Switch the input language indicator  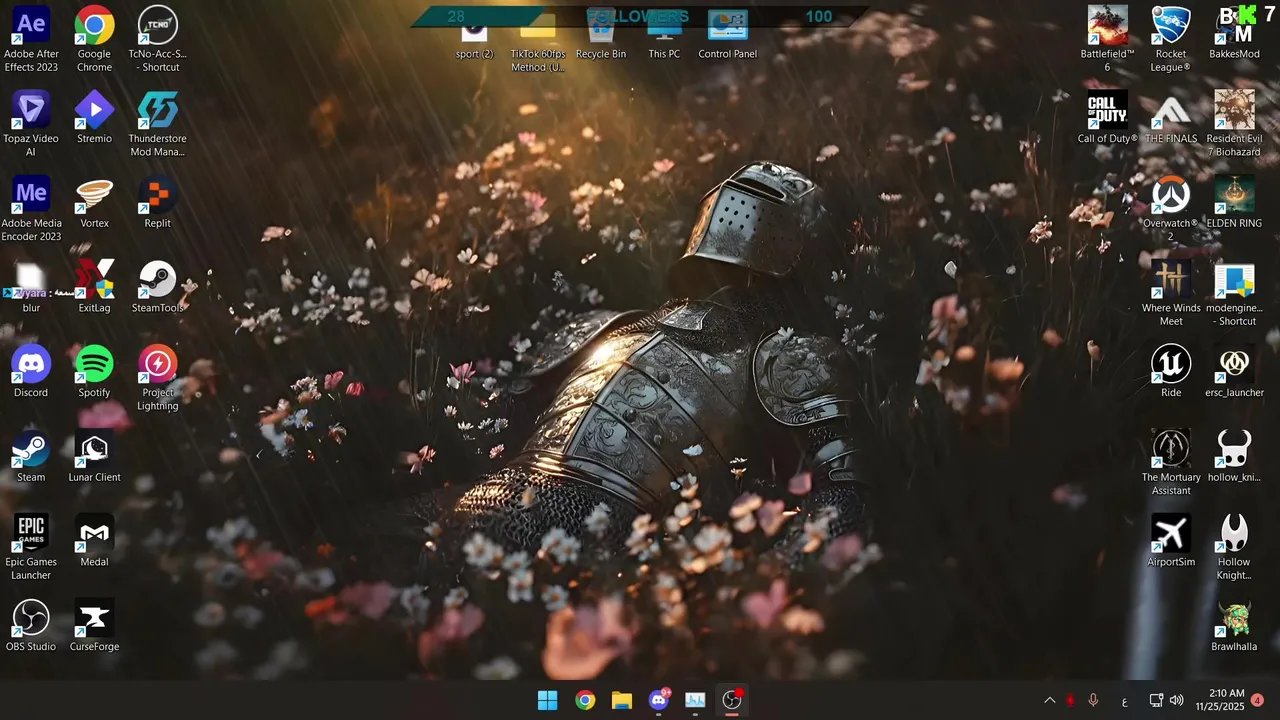point(1124,701)
